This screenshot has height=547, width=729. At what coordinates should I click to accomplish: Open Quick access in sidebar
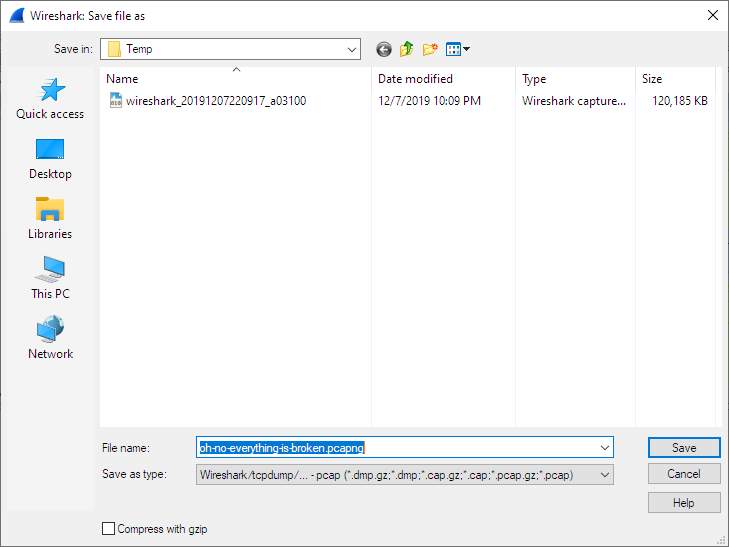(x=50, y=100)
